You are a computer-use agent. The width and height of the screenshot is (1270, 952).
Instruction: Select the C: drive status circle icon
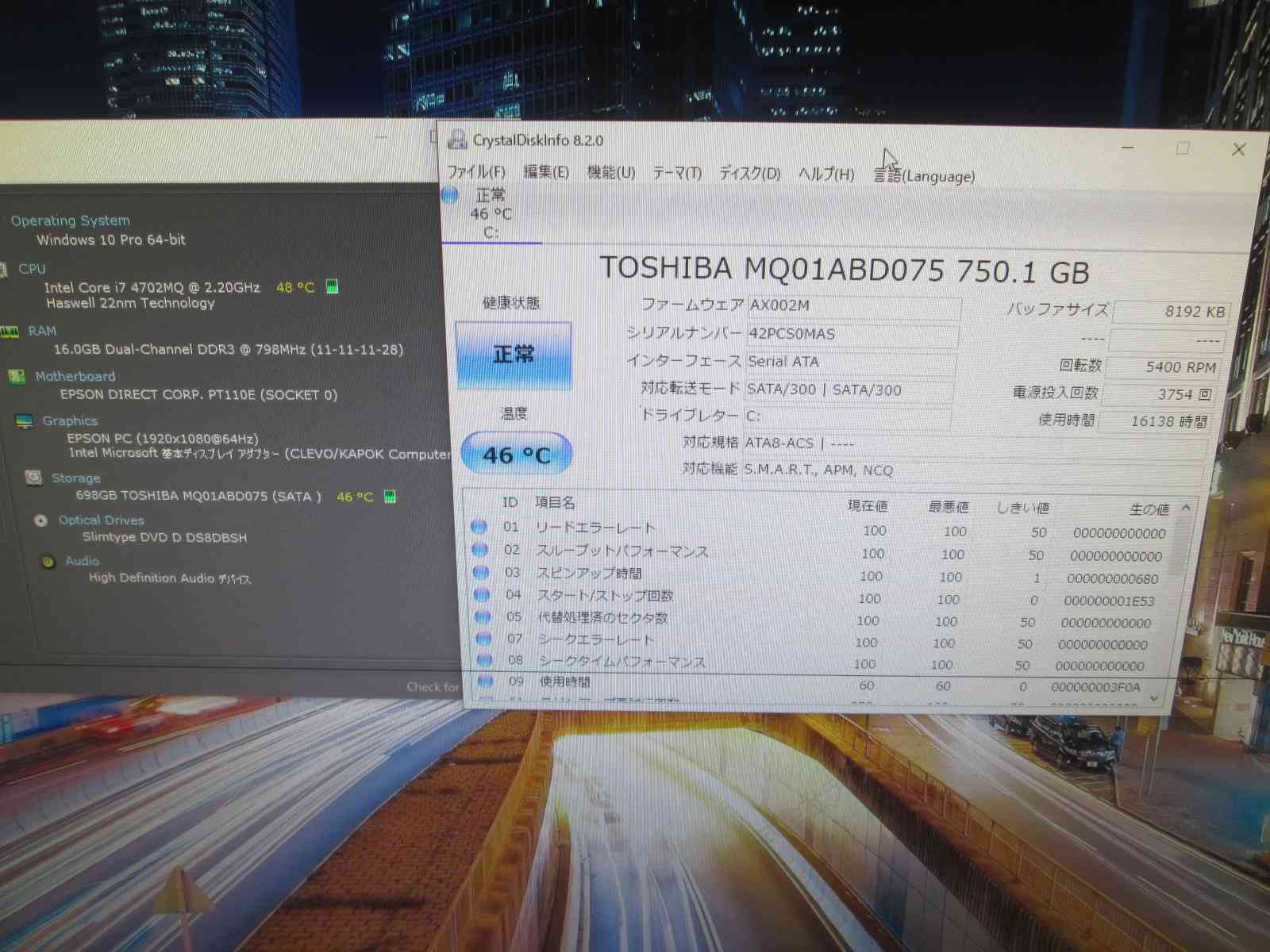click(x=450, y=194)
